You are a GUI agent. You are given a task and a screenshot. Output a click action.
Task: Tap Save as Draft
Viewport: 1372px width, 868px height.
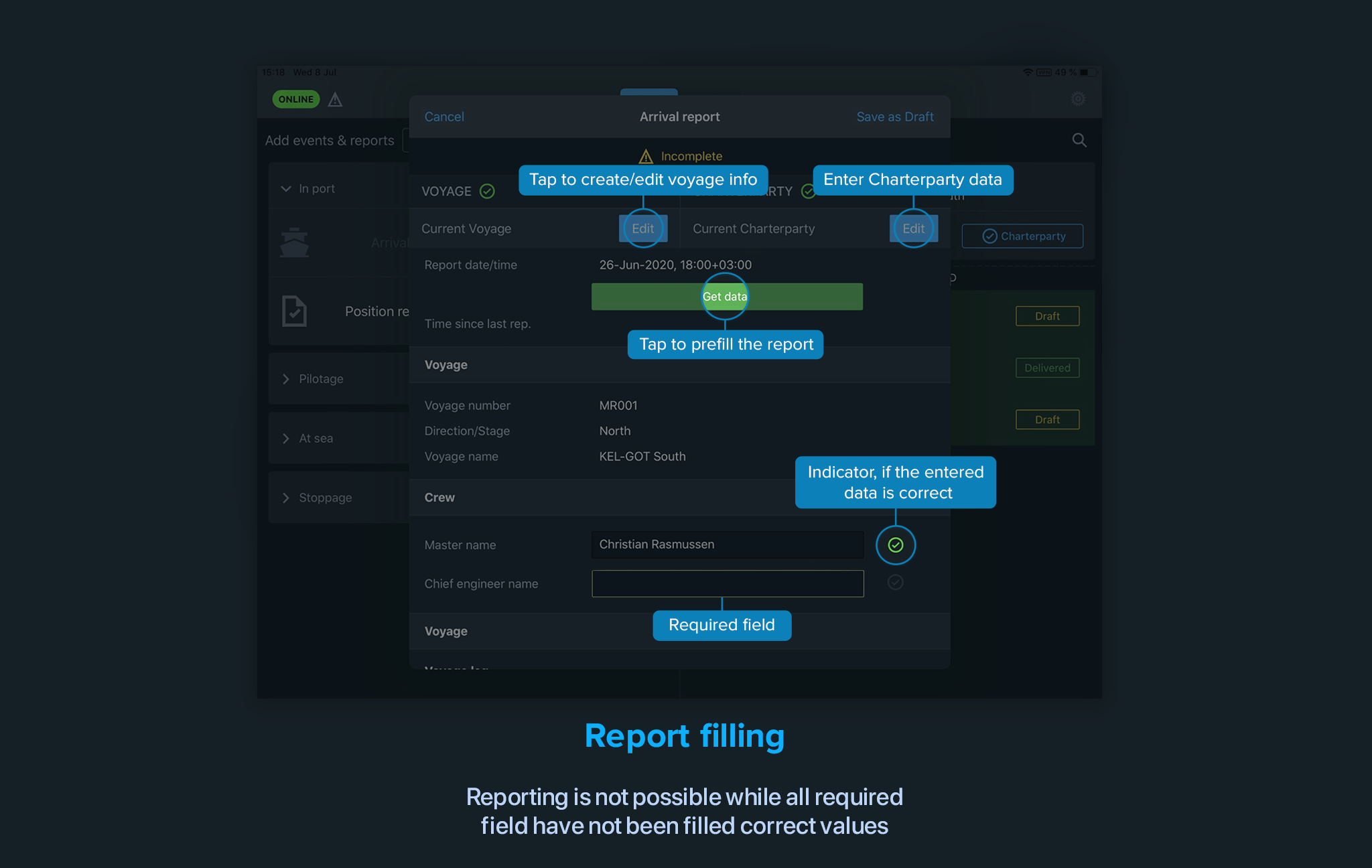click(x=894, y=117)
